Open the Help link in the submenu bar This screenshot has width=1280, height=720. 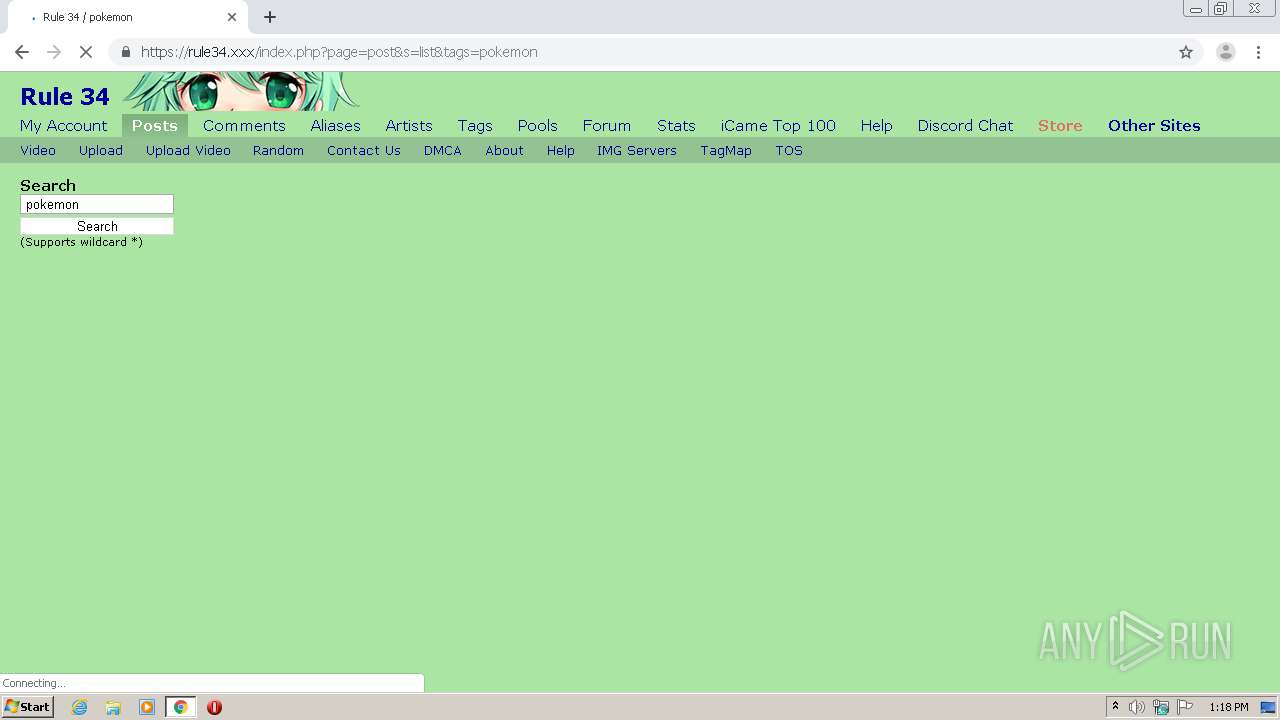point(560,151)
